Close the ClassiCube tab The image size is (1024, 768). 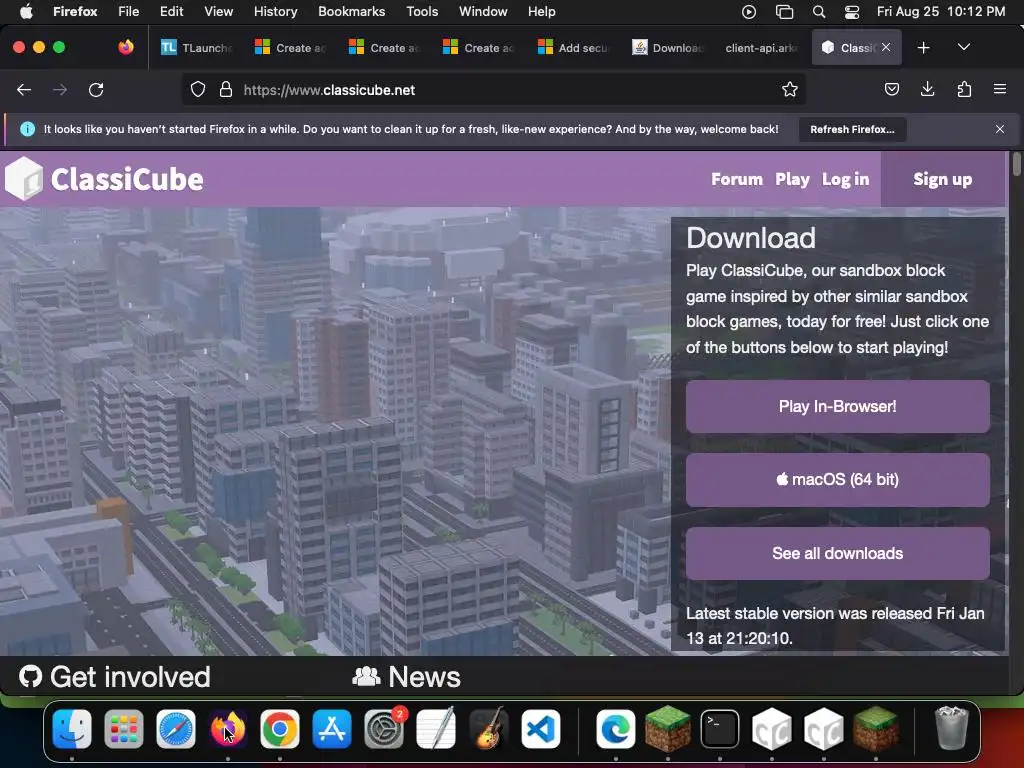pyautogui.click(x=886, y=47)
